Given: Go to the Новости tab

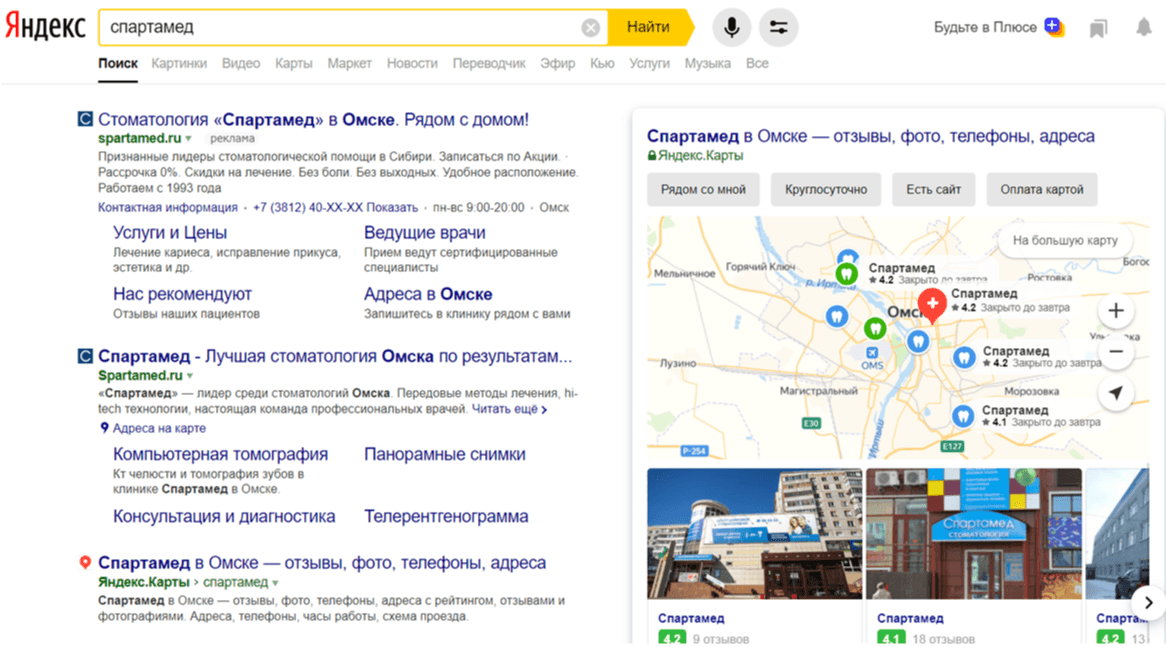Looking at the screenshot, I should 412,64.
